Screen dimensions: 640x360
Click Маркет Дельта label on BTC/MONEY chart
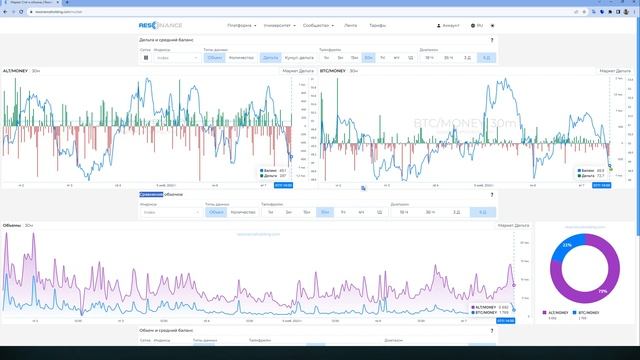click(x=615, y=71)
